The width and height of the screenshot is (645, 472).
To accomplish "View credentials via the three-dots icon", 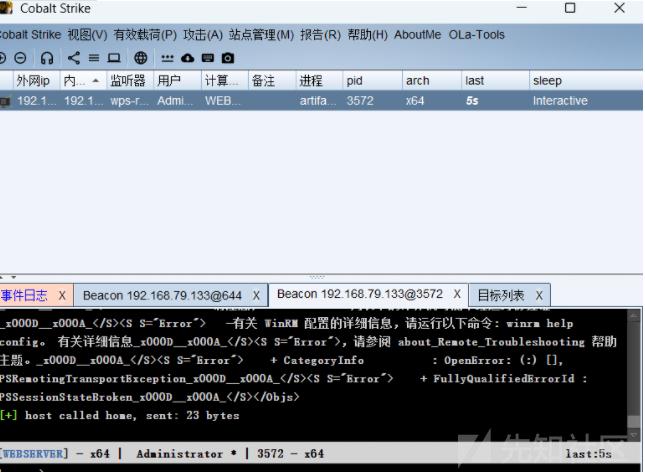I will (167, 58).
